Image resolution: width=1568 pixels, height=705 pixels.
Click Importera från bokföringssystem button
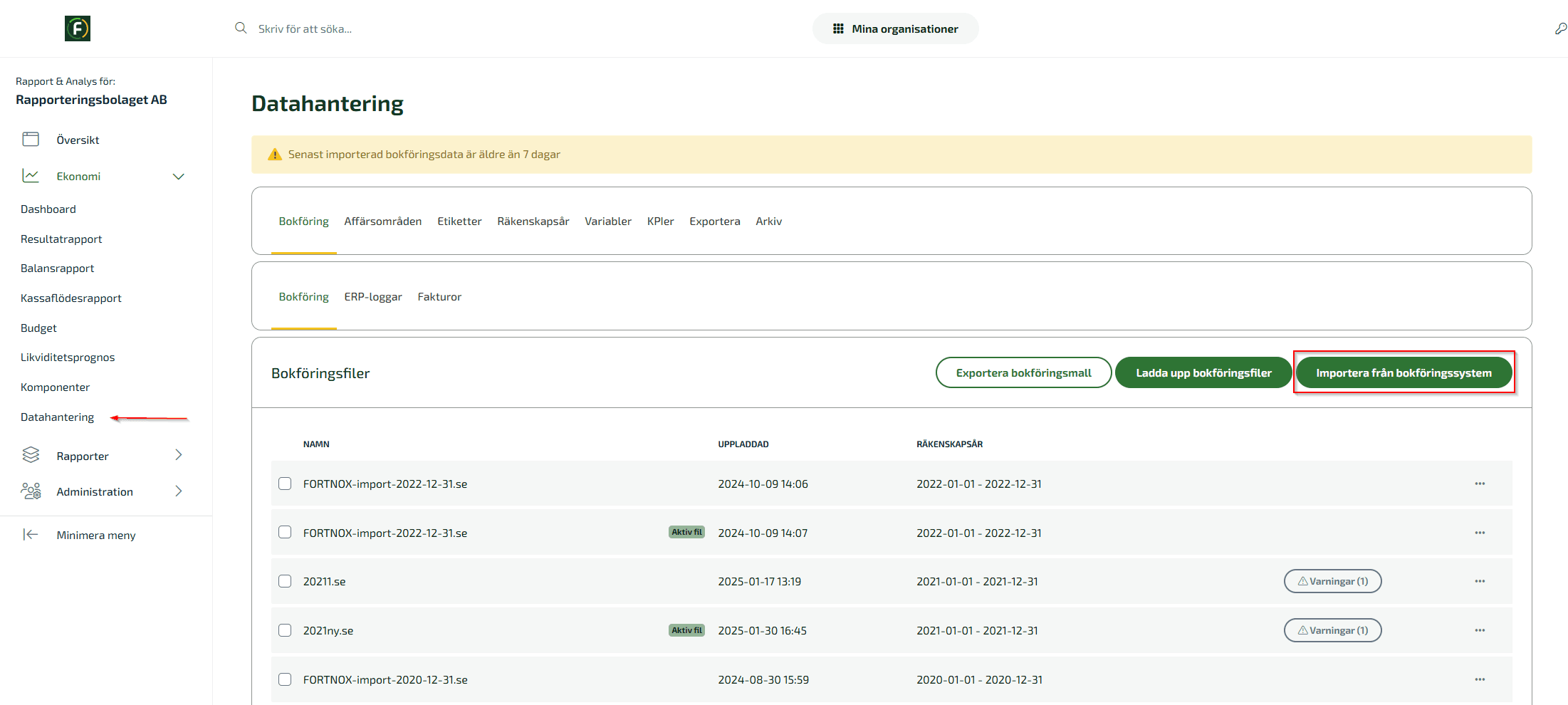(x=1404, y=372)
